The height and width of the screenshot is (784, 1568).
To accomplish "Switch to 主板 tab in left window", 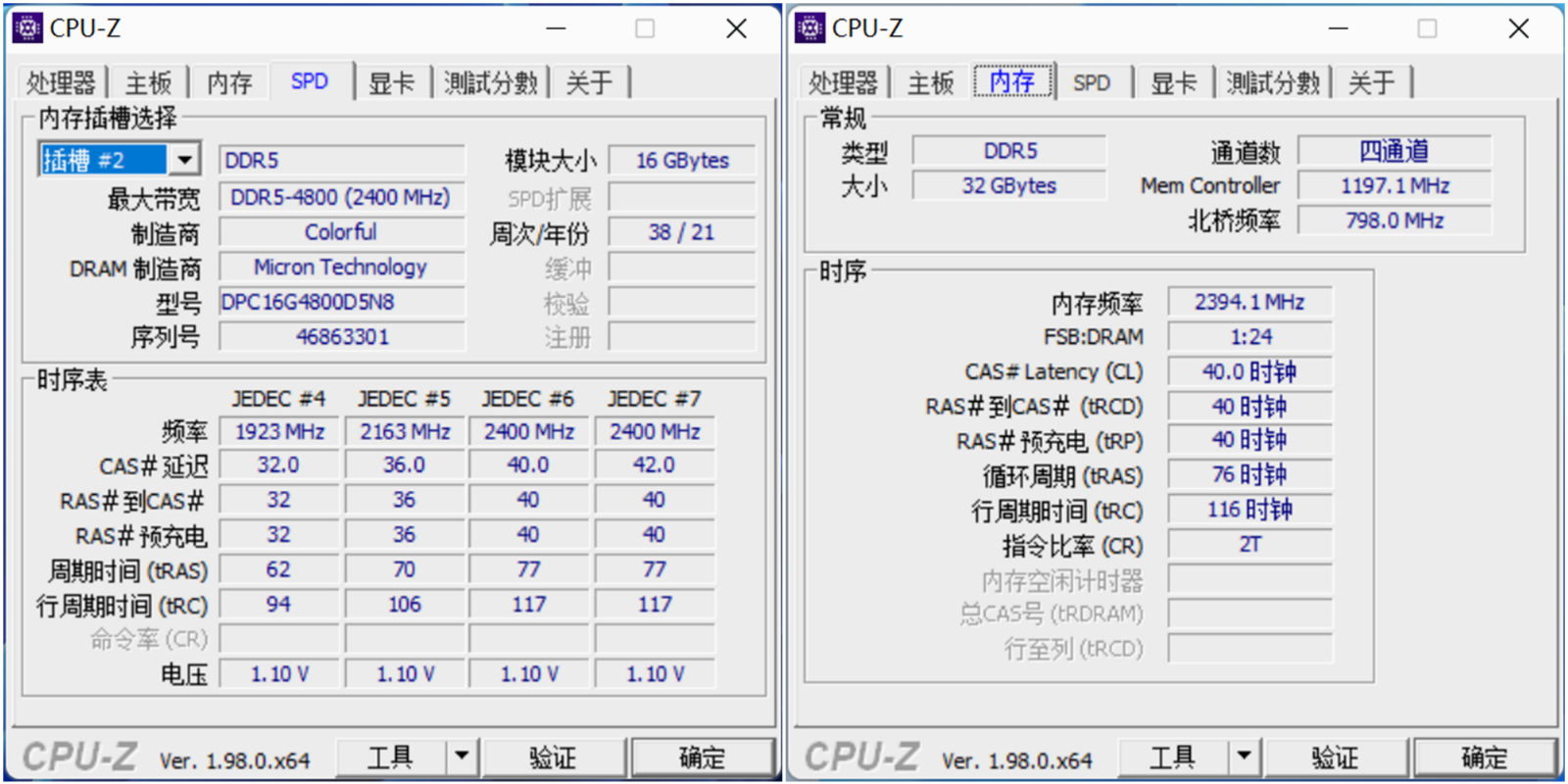I will pyautogui.click(x=149, y=83).
